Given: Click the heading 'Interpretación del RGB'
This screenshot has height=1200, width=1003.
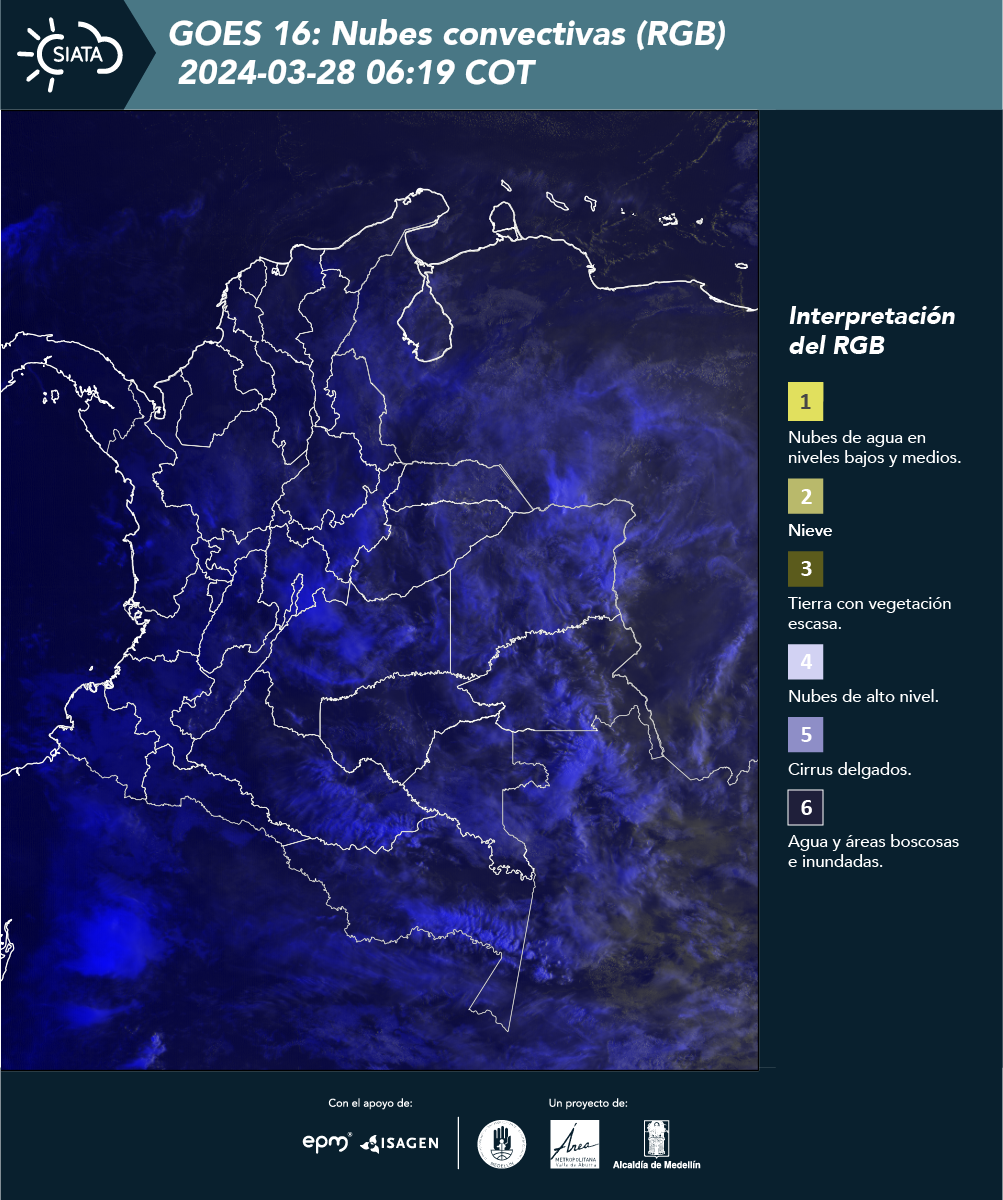Looking at the screenshot, I should coord(872,331).
